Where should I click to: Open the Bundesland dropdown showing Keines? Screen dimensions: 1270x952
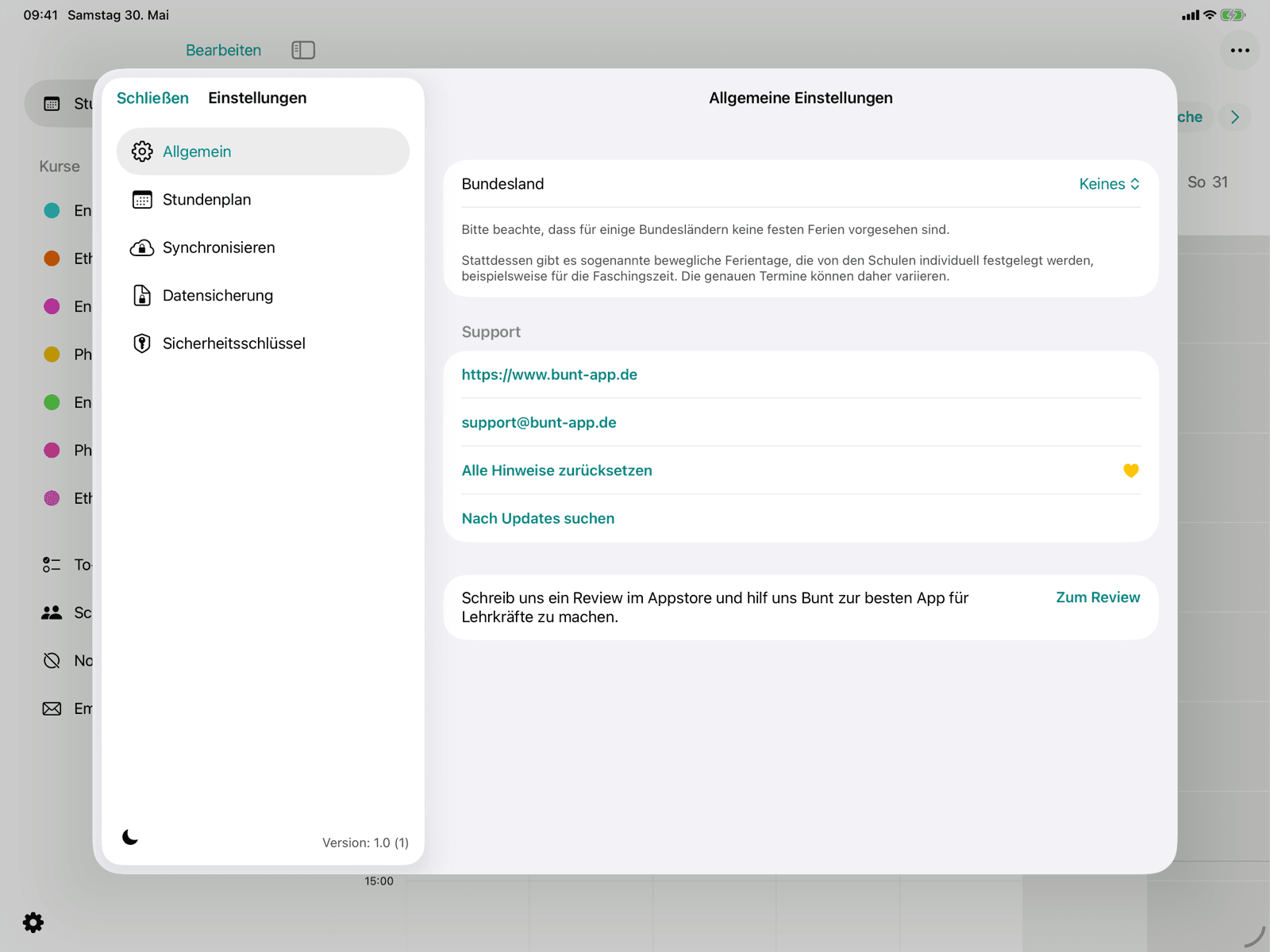click(1110, 184)
